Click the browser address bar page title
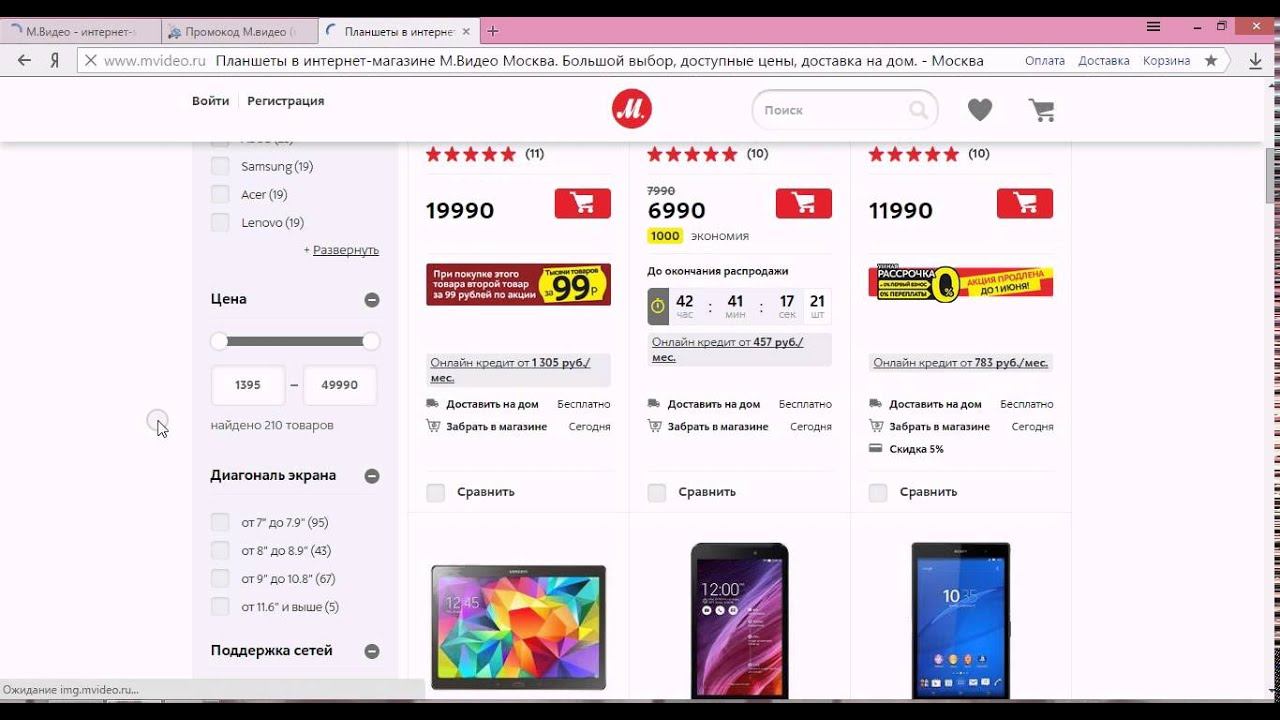Image resolution: width=1280 pixels, height=720 pixels. click(600, 60)
